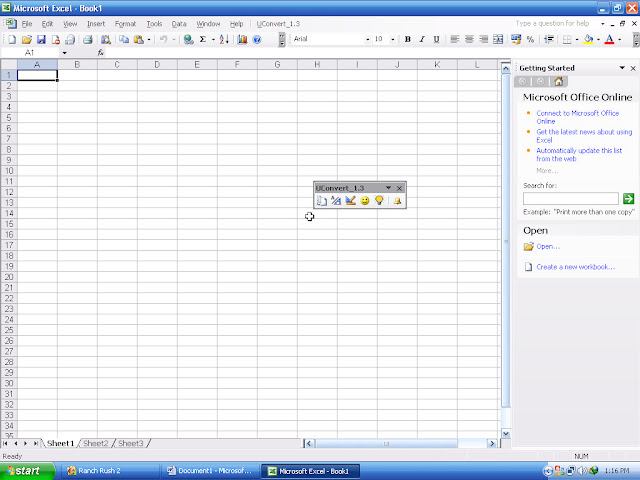This screenshot has width=640, height=480.
Task: Click the Merge and Center icon
Action: coord(498,39)
